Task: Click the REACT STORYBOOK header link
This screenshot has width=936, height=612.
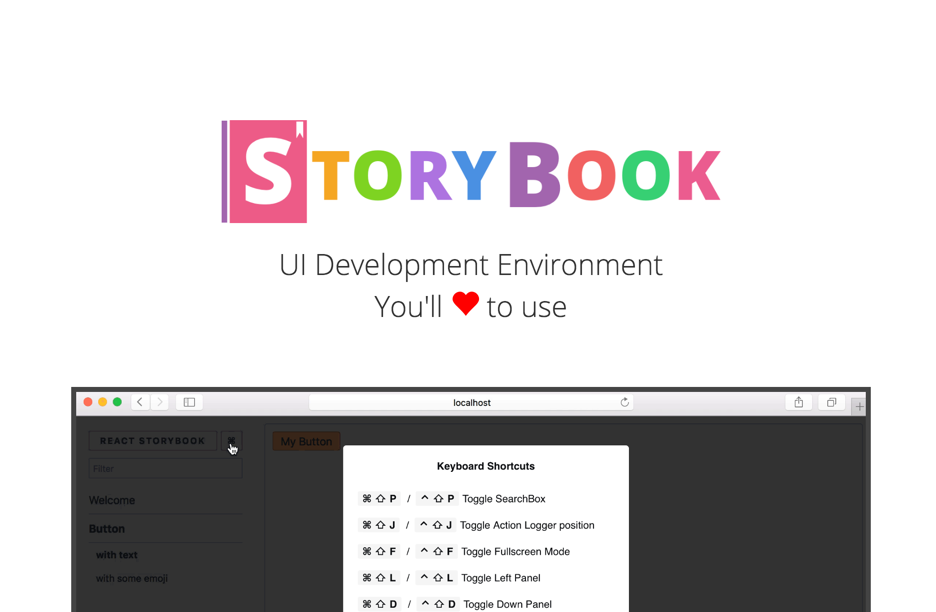Action: point(152,440)
